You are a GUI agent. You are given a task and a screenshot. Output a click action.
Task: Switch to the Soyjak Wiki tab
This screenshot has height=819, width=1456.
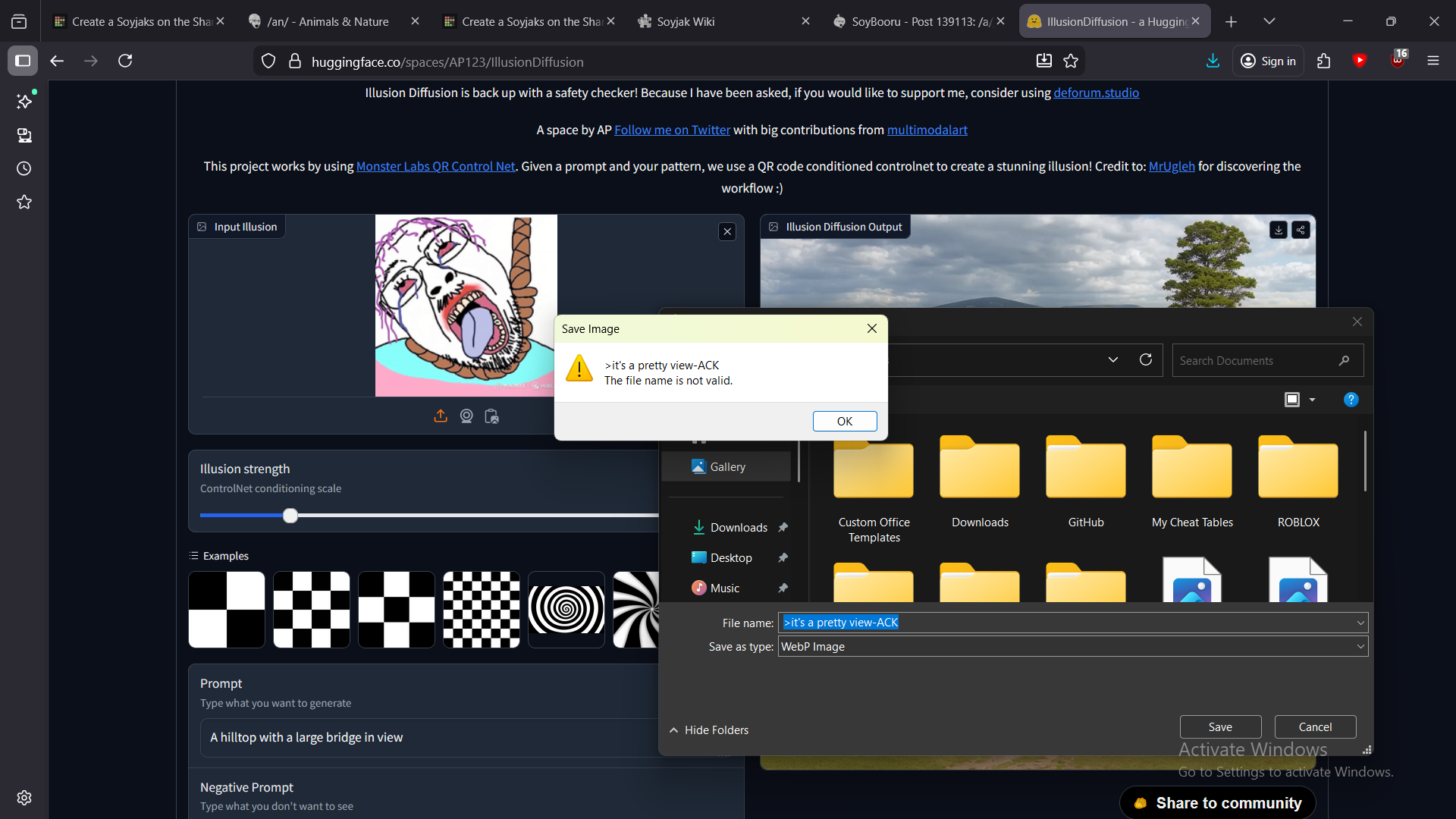point(686,21)
